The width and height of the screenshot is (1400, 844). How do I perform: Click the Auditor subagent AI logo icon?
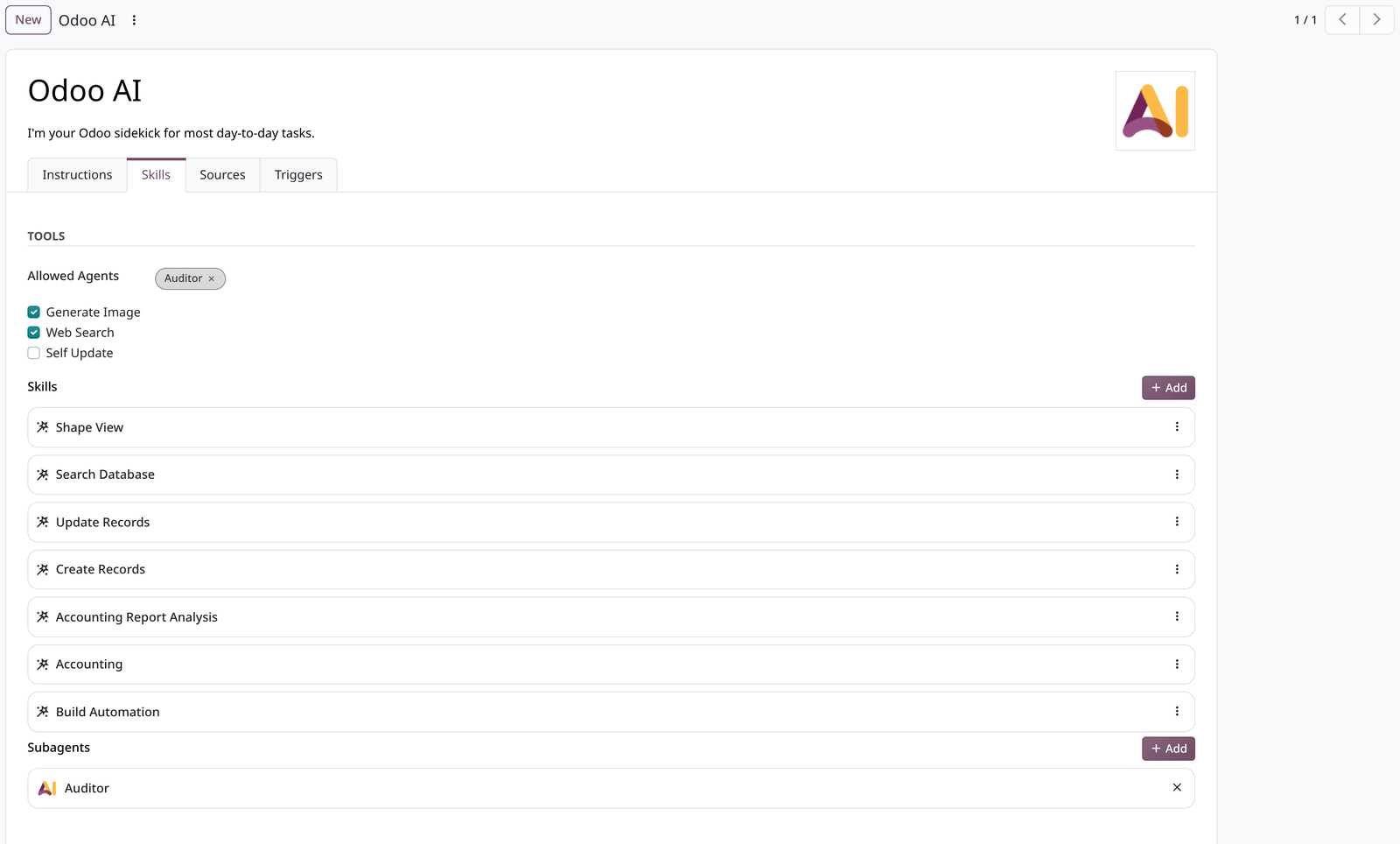point(47,788)
